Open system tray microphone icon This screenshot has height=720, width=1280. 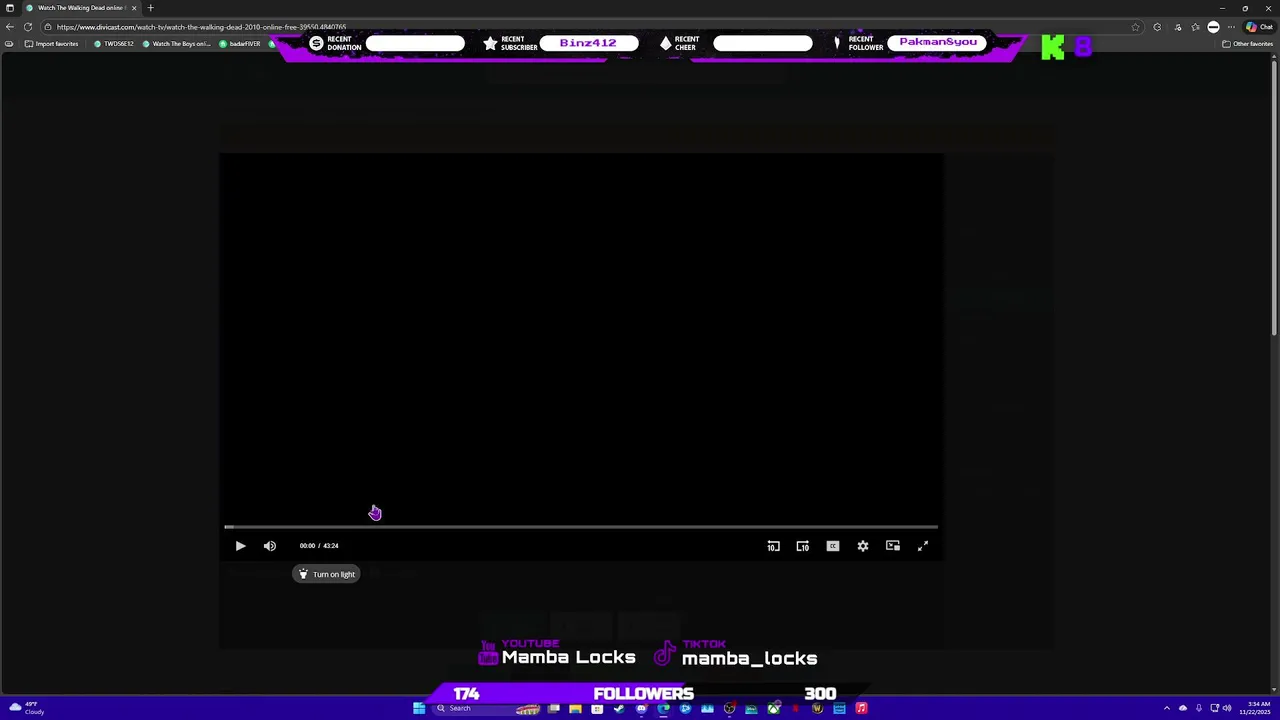pyautogui.click(x=1198, y=708)
